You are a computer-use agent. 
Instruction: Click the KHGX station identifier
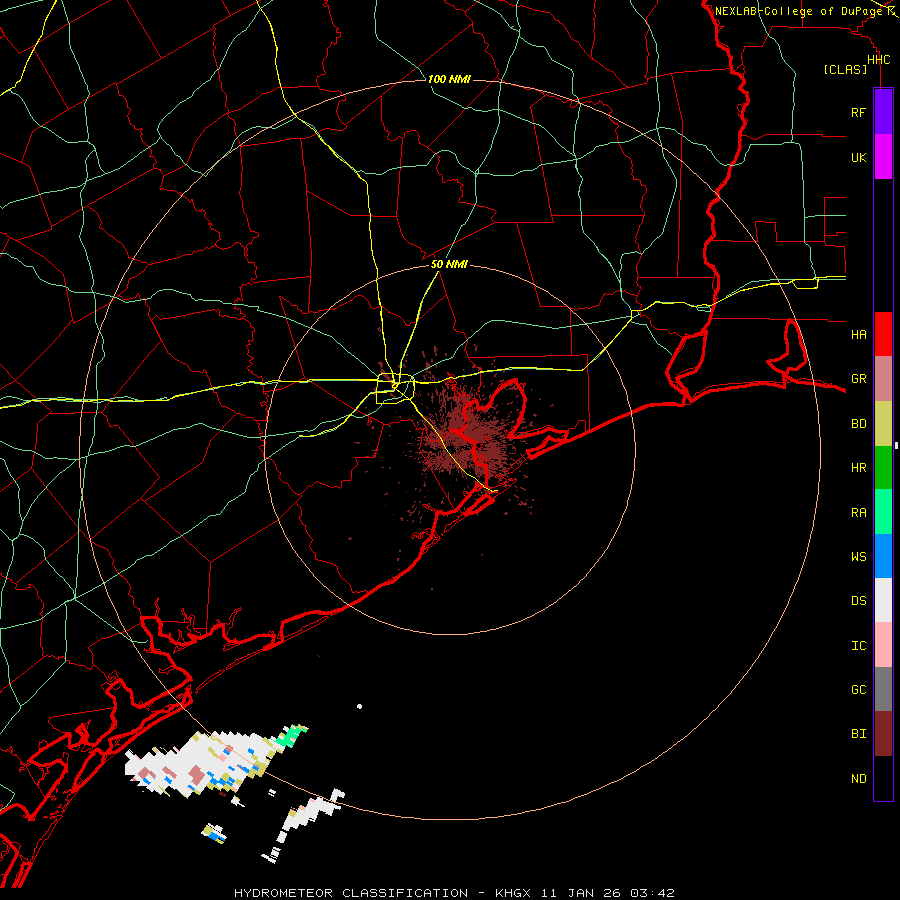513,893
